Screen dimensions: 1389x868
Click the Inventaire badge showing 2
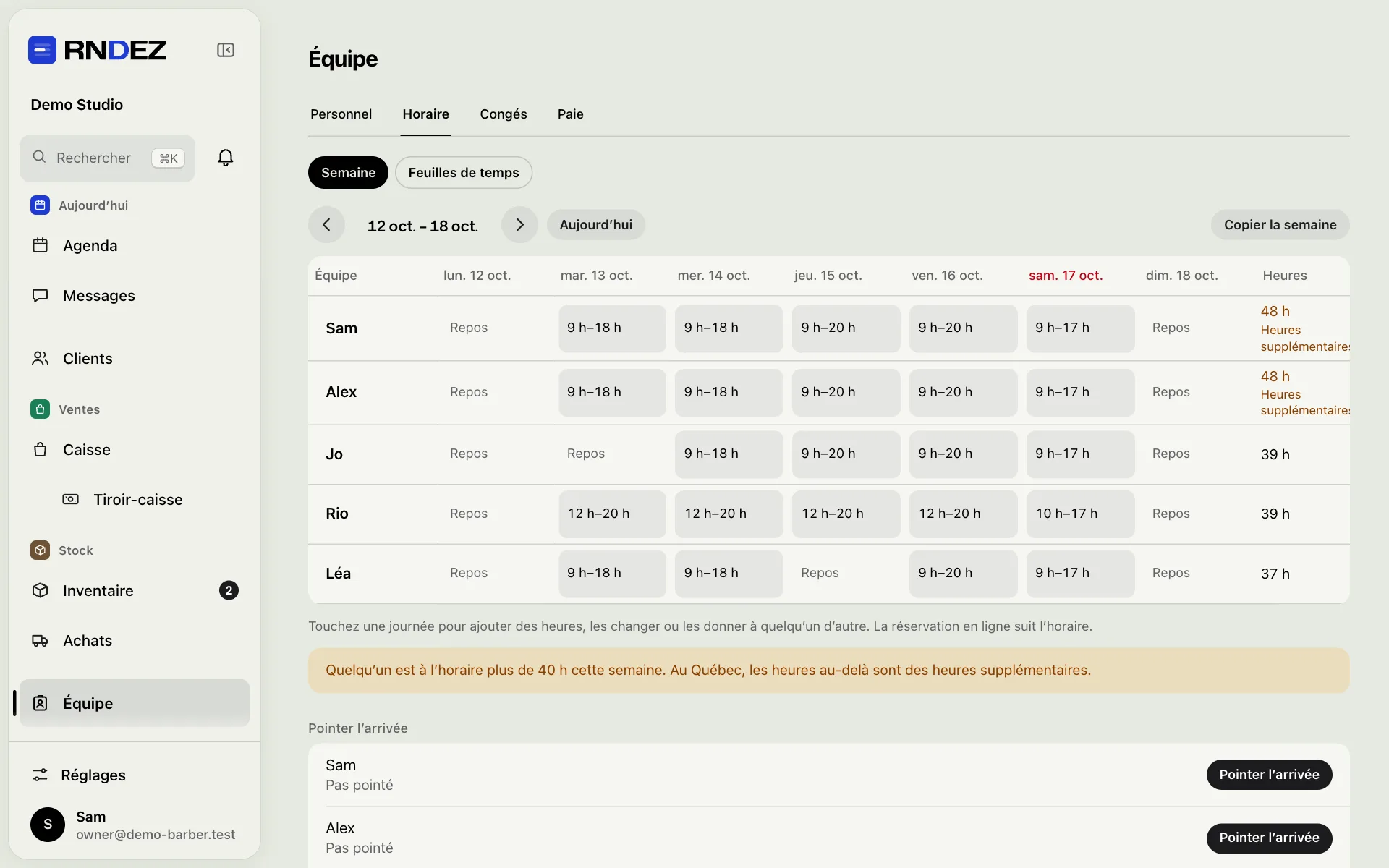229,590
